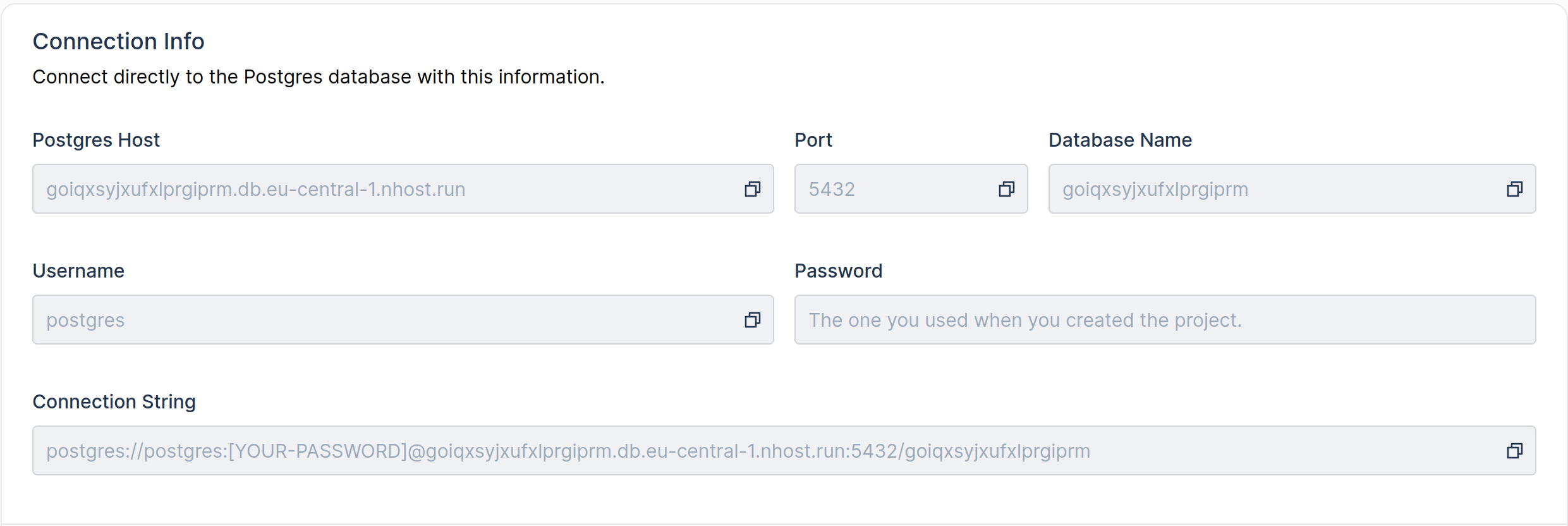Click the Connection Info heading
The image size is (1568, 526).
coord(119,41)
